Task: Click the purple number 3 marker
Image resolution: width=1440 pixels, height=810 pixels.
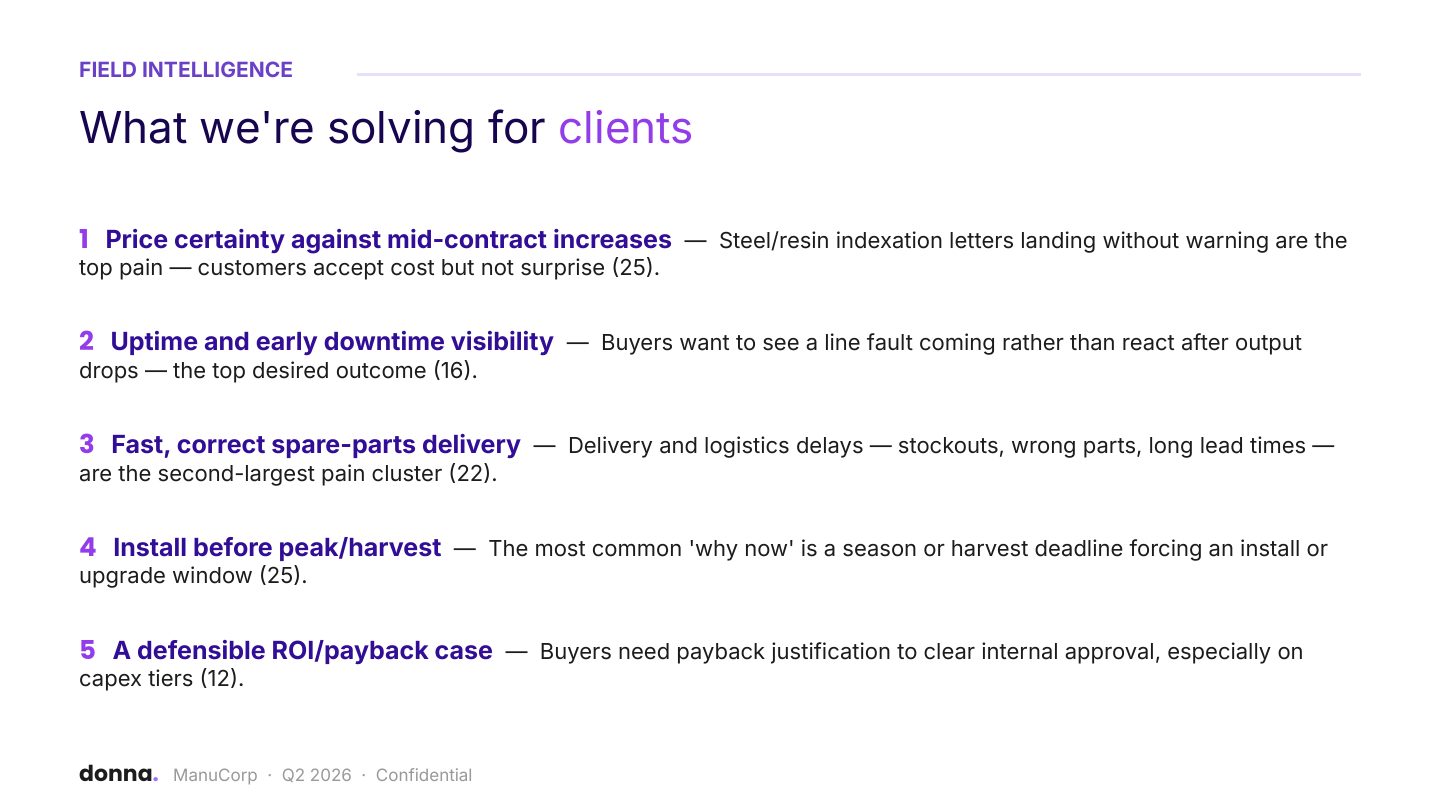Action: coord(86,445)
